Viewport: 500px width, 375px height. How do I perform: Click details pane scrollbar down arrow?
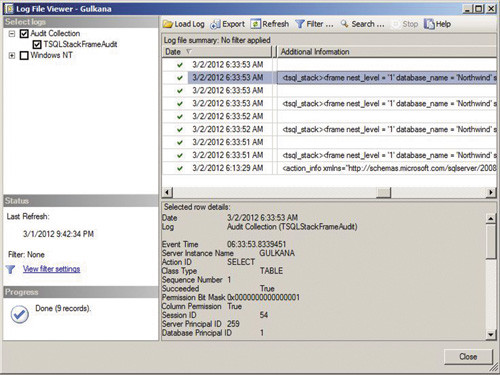[491, 334]
